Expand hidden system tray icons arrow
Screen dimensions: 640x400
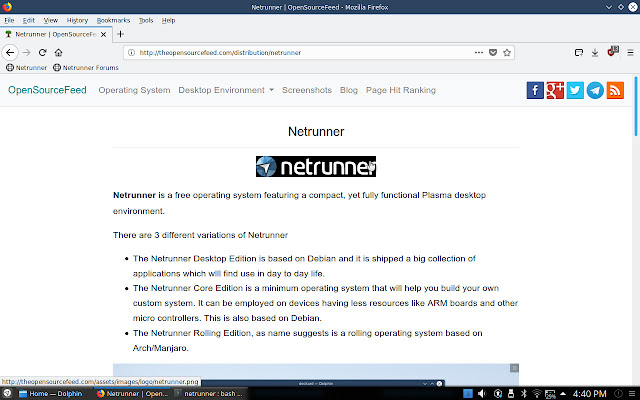pos(563,393)
